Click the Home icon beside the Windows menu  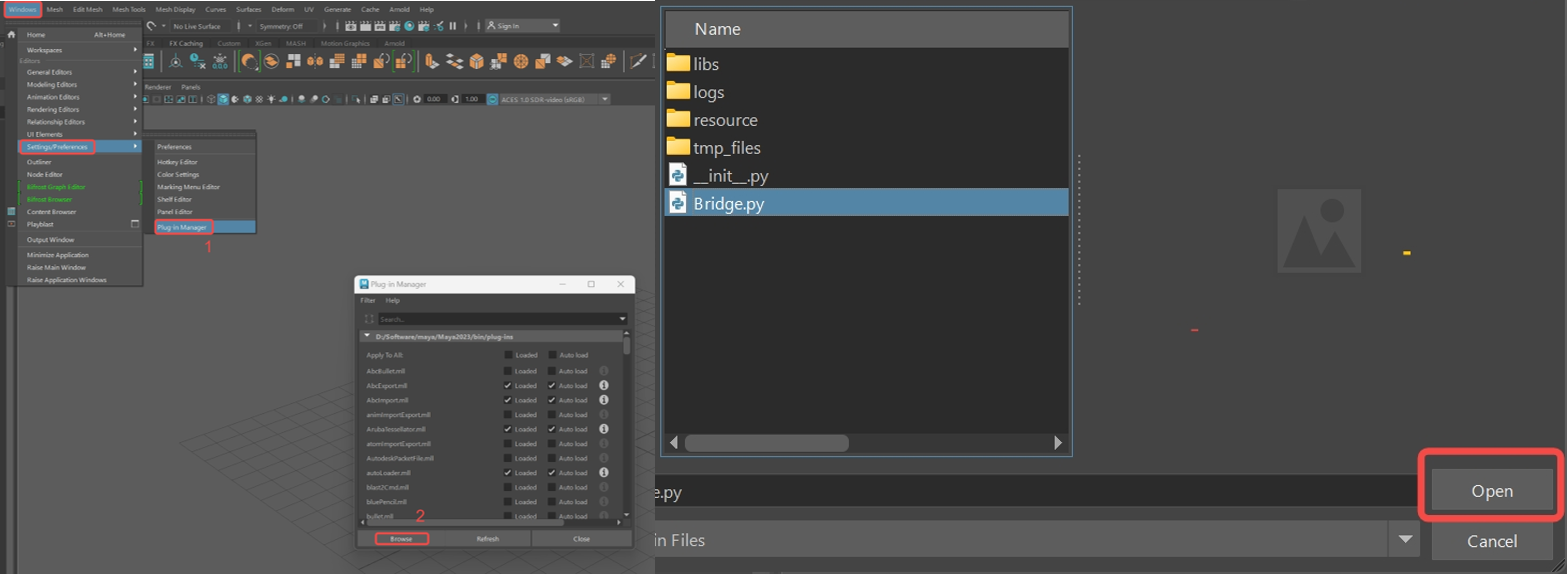pyautogui.click(x=11, y=35)
